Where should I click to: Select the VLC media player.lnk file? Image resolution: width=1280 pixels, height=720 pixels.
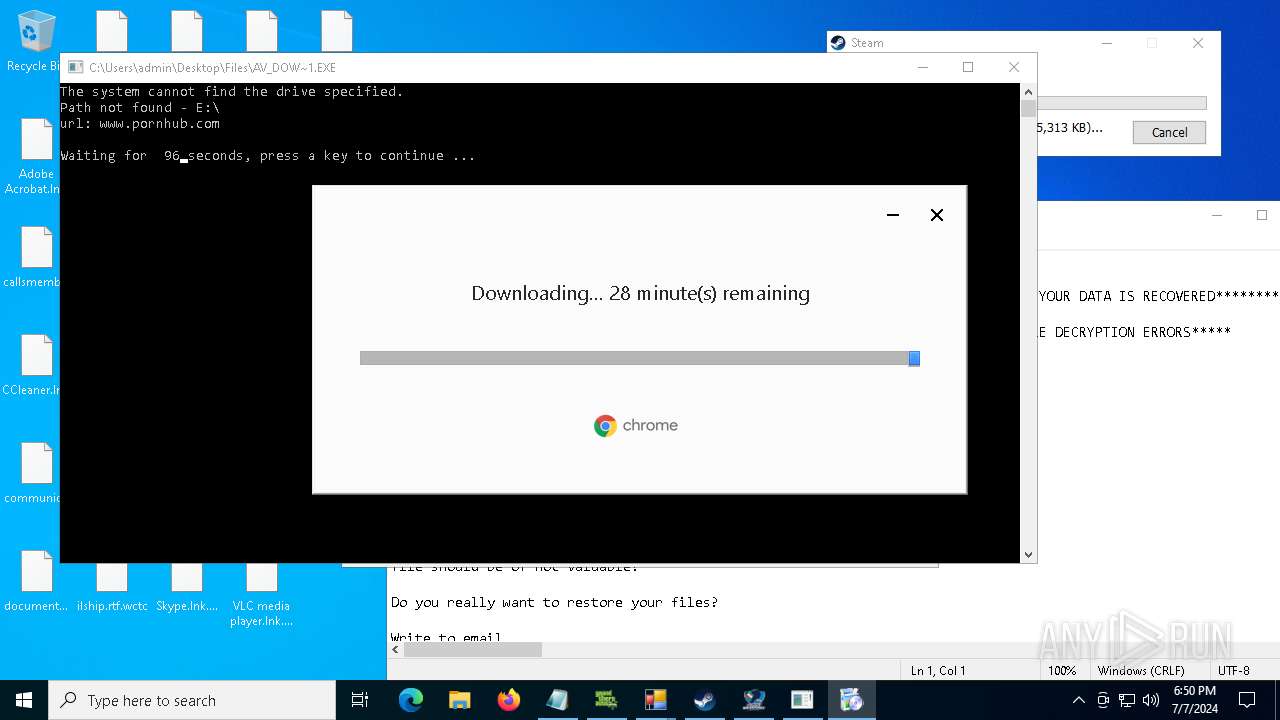click(x=262, y=596)
